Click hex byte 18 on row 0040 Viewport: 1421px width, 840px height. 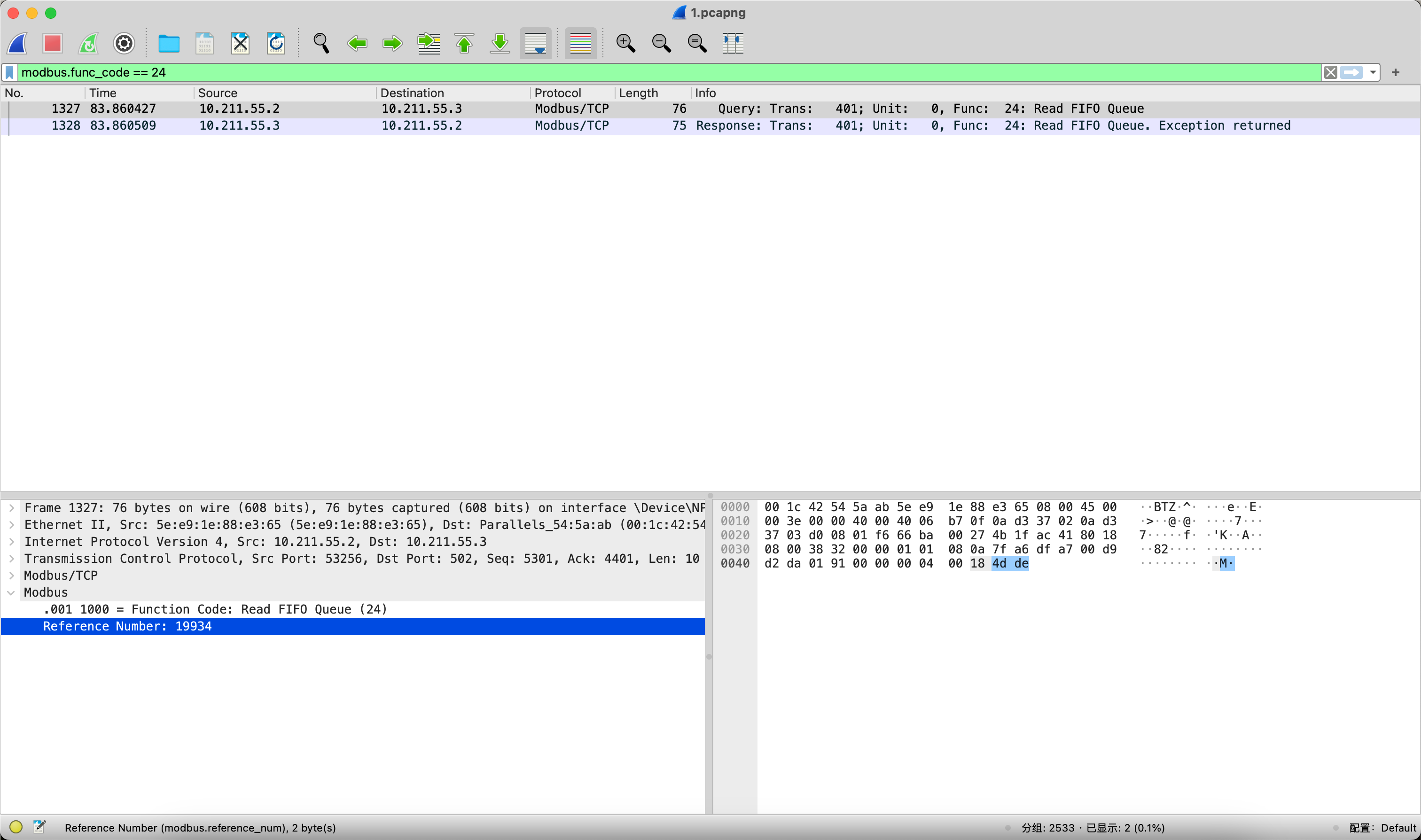tap(977, 563)
